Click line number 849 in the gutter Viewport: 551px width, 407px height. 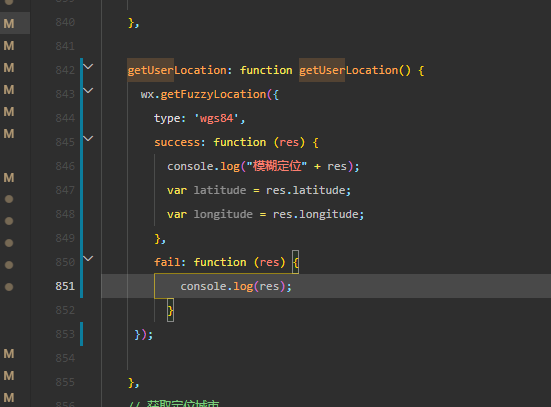pyautogui.click(x=65, y=238)
